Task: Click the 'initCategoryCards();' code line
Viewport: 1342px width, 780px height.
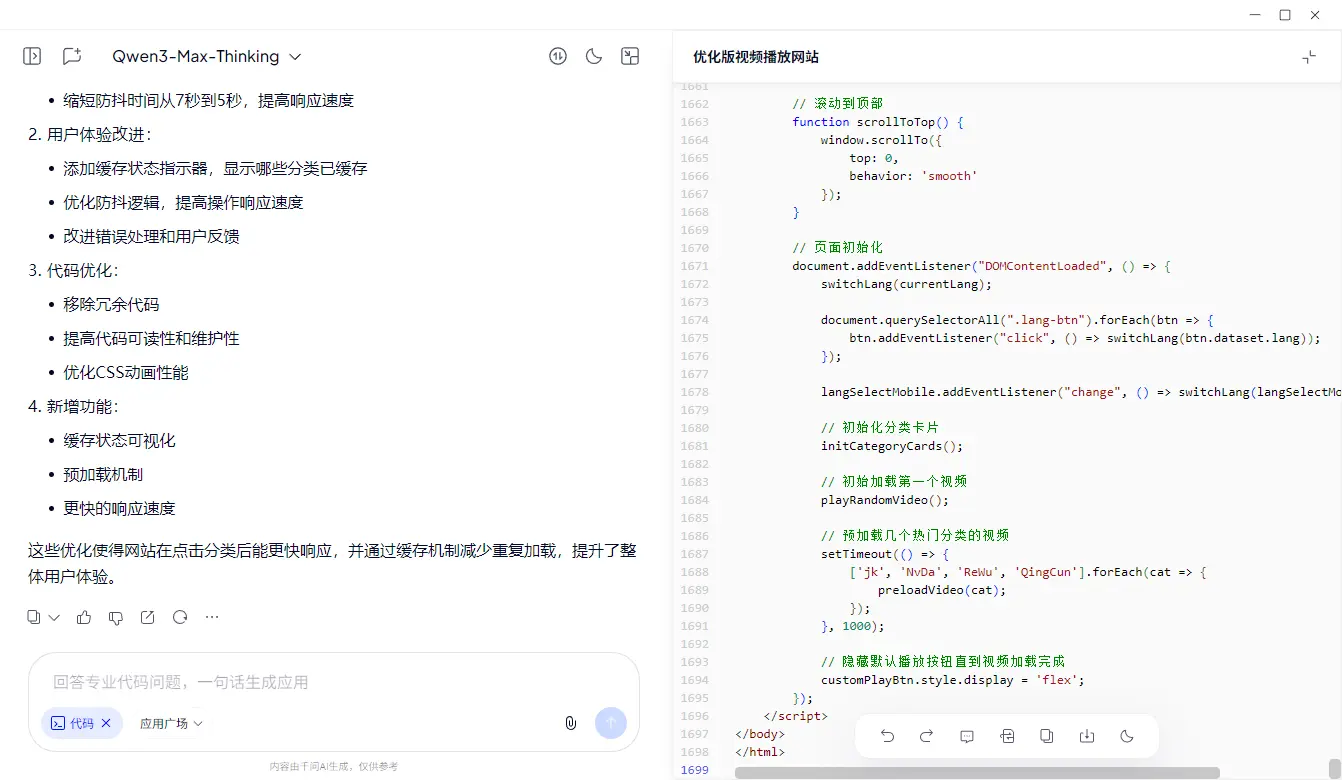Action: tap(892, 446)
